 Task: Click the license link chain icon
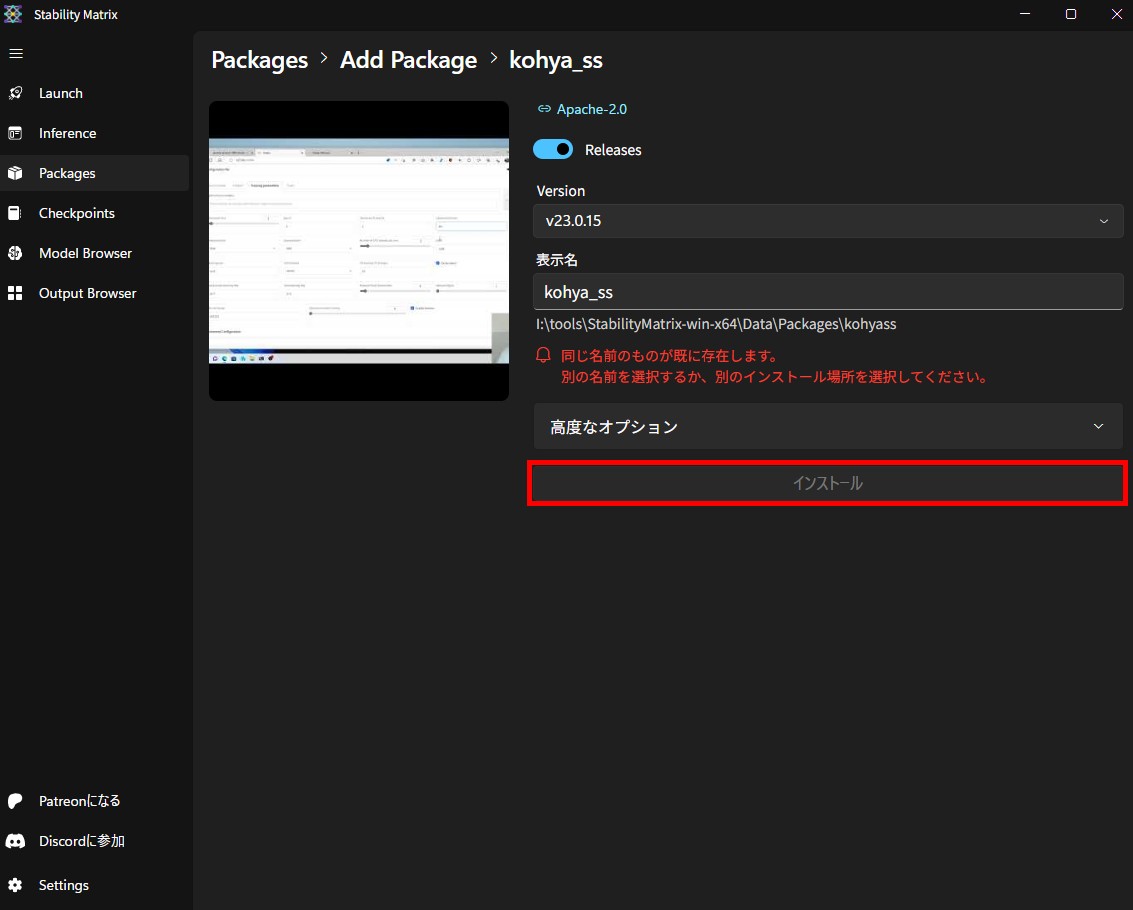click(x=544, y=109)
